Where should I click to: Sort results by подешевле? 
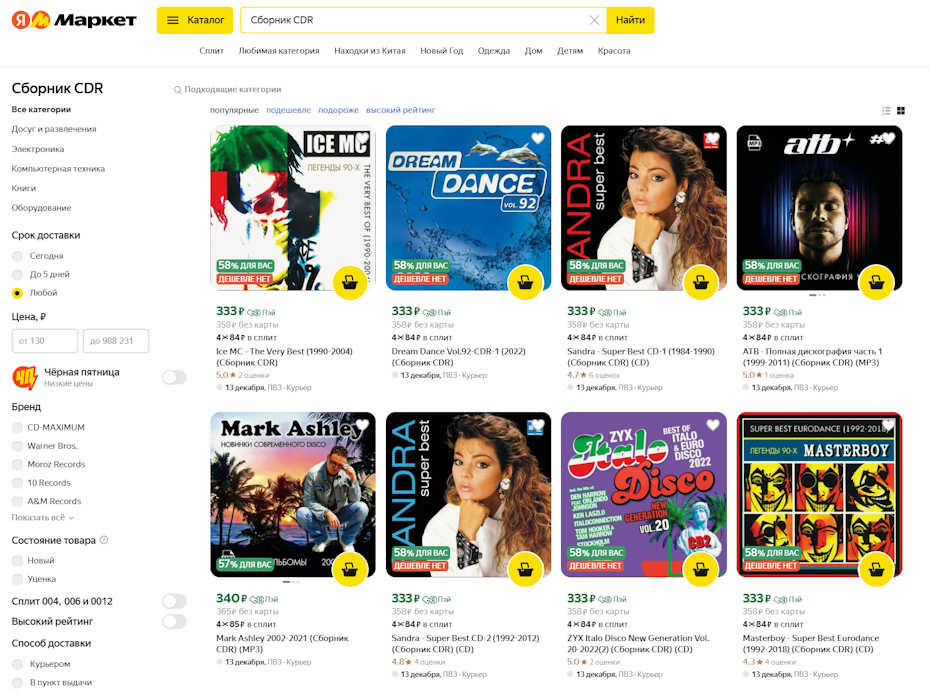click(x=288, y=110)
